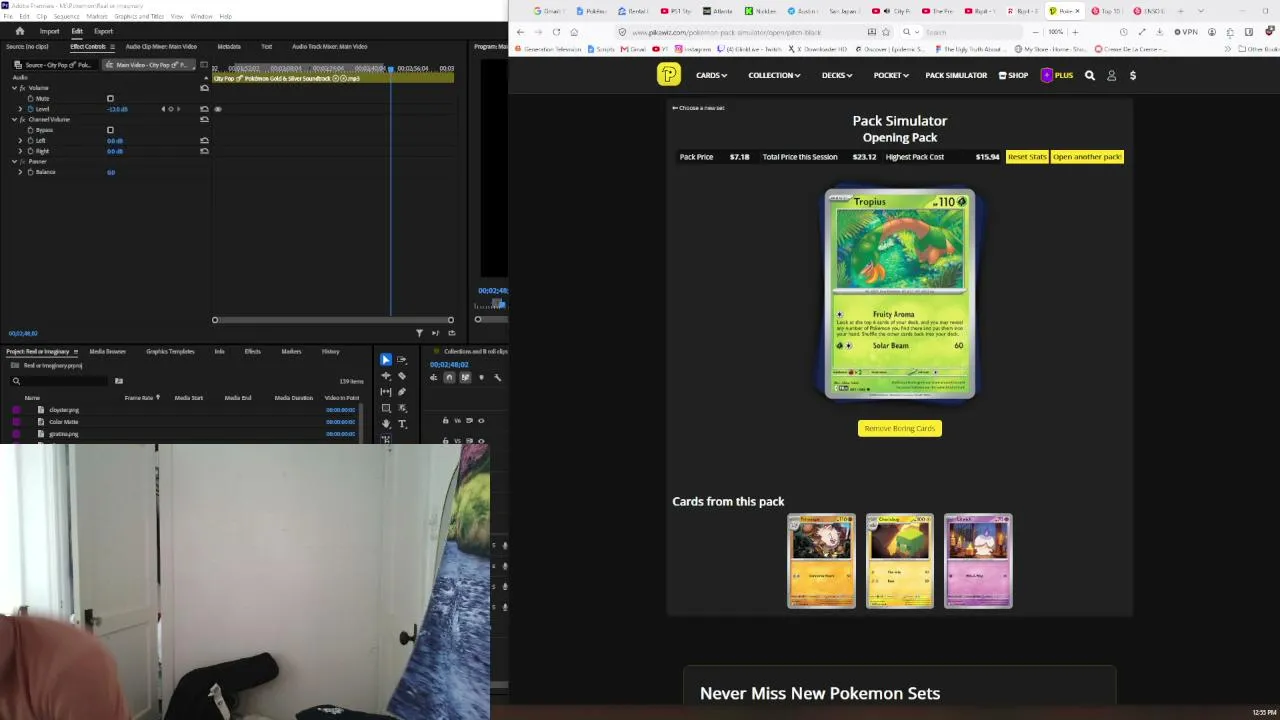Viewport: 1280px width, 720px height.
Task: Click the Reset Stats button
Action: [1027, 157]
